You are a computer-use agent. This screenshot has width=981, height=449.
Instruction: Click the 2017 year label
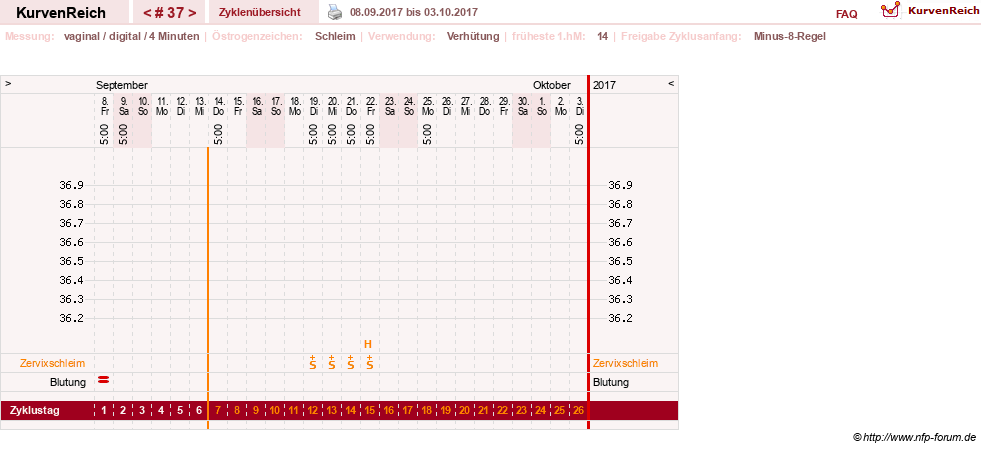coord(604,85)
